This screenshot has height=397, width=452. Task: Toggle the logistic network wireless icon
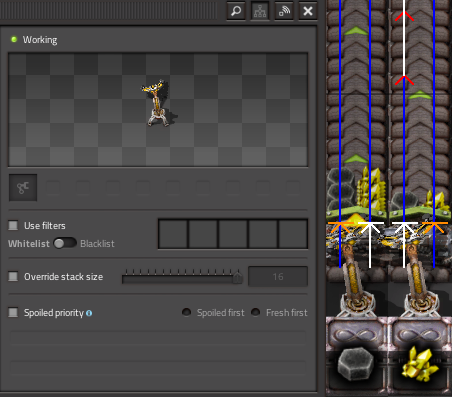coord(284,11)
